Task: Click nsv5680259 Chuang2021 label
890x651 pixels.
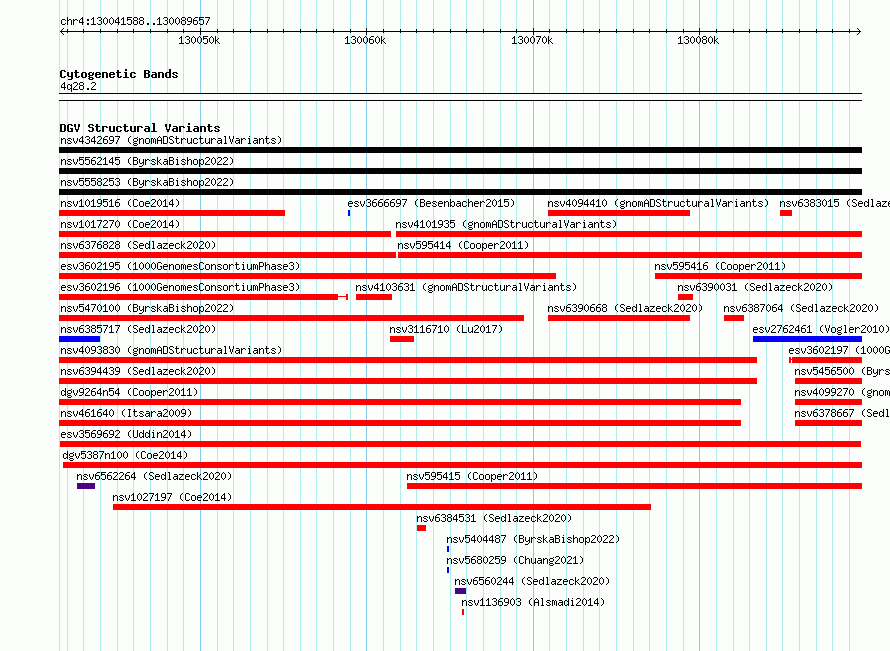Action: coord(515,560)
